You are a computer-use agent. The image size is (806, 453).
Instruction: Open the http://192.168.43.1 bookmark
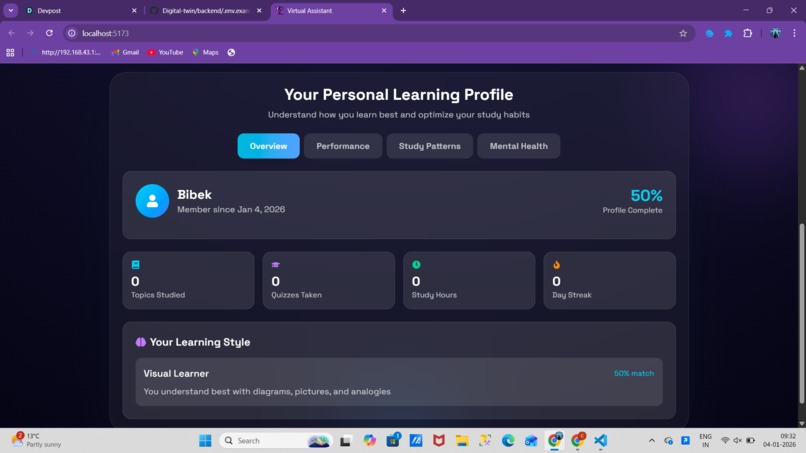tap(66, 52)
